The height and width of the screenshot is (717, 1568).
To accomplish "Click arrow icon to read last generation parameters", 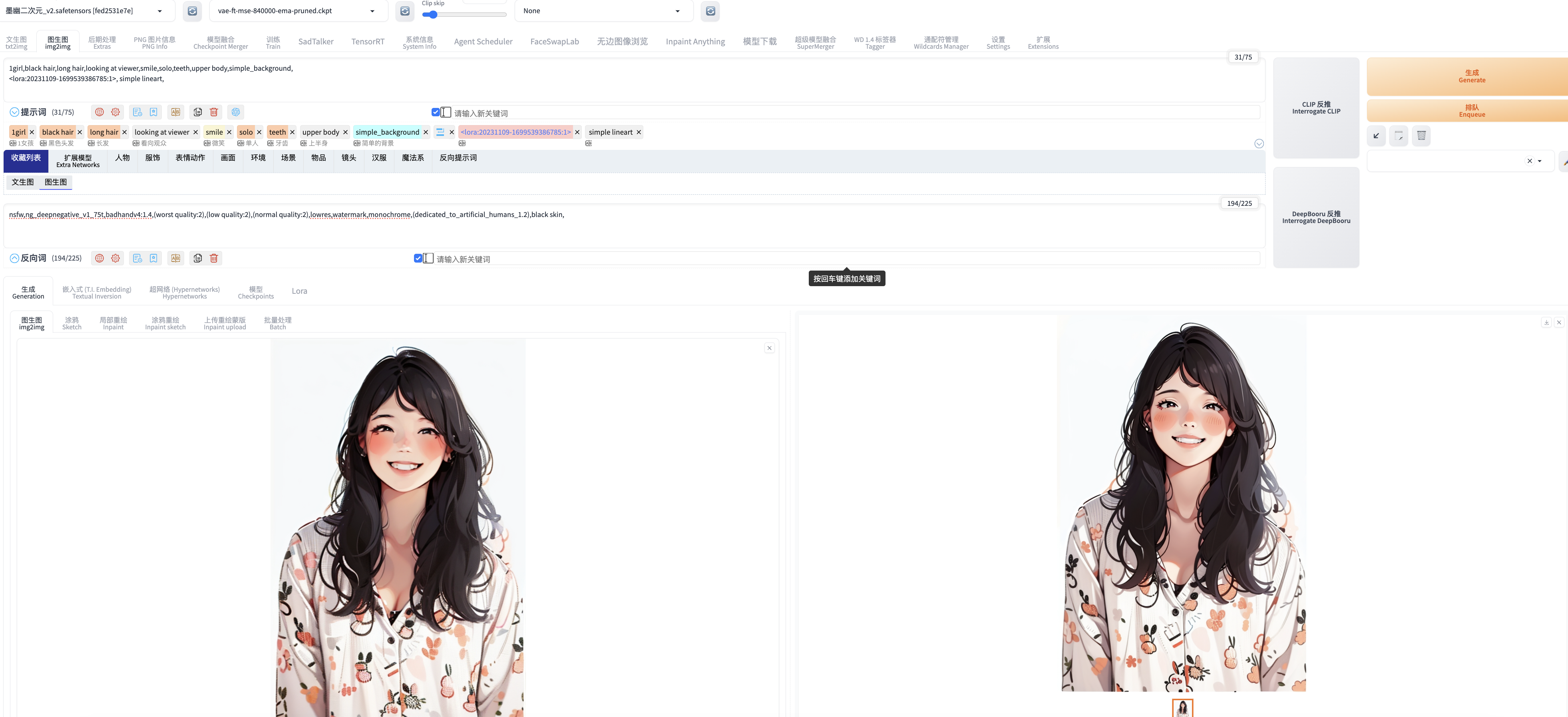I will click(1376, 136).
